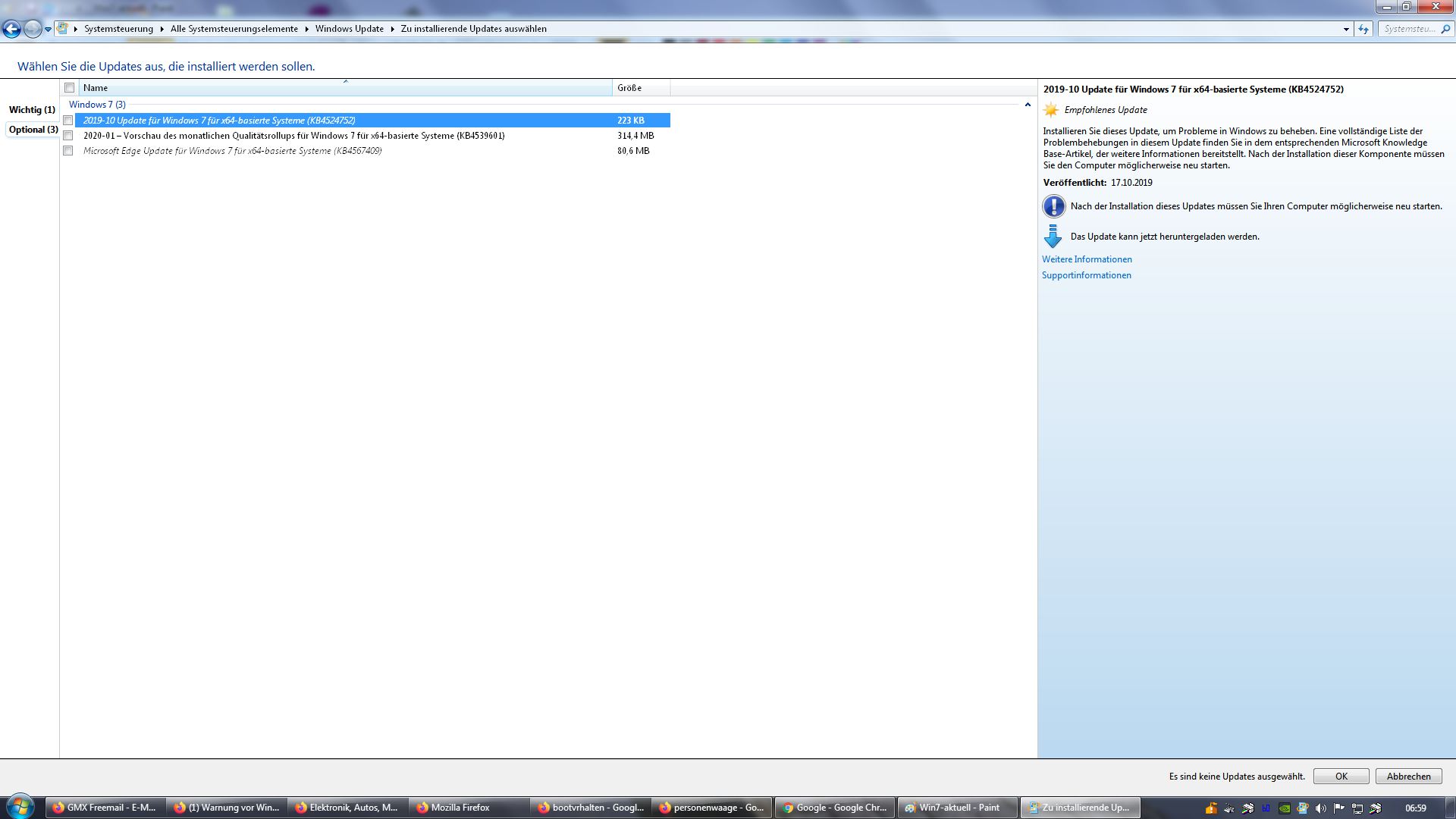
Task: Click the refresh icon beside address bar
Action: (1363, 29)
